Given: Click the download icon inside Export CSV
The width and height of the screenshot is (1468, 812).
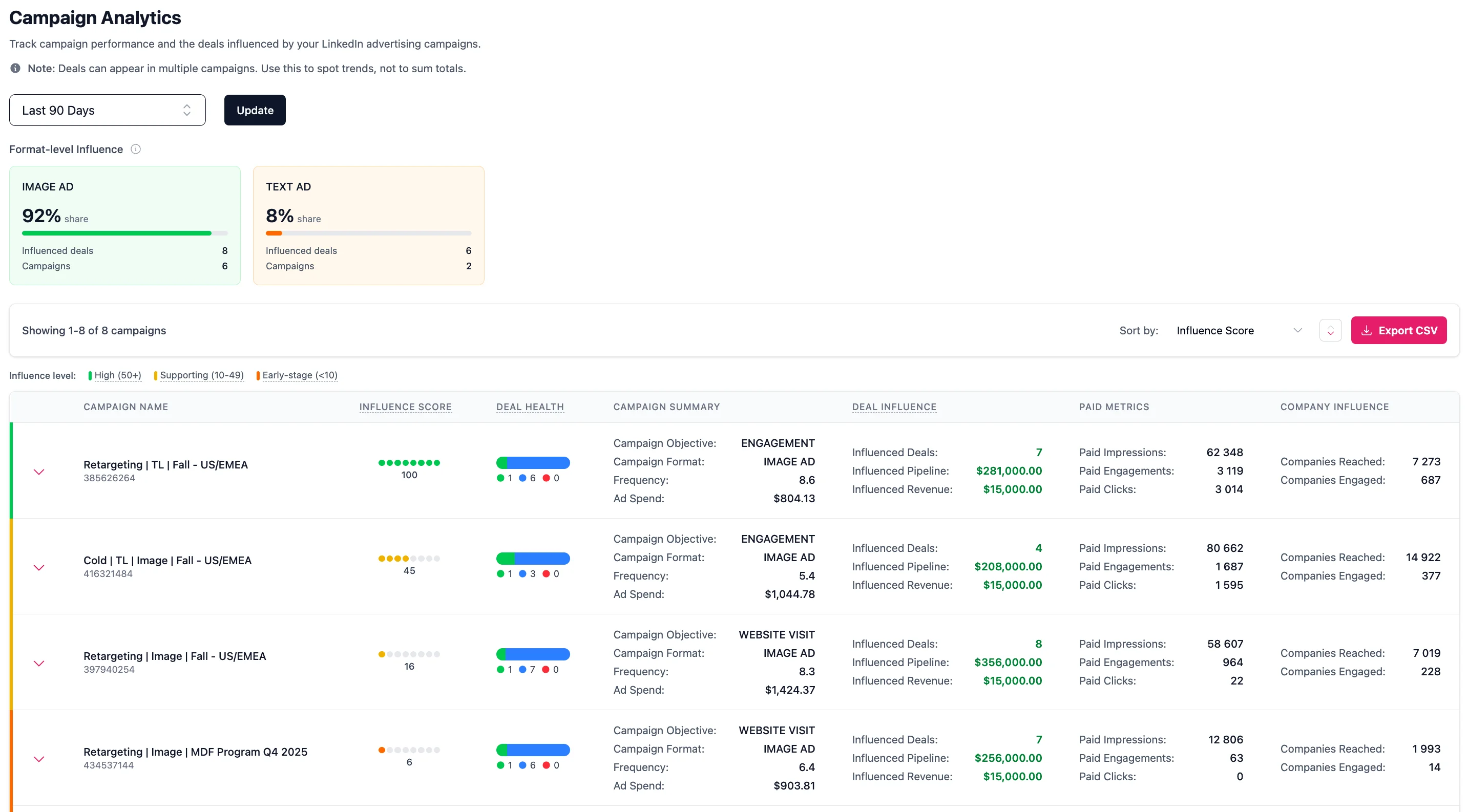Looking at the screenshot, I should click(x=1366, y=330).
